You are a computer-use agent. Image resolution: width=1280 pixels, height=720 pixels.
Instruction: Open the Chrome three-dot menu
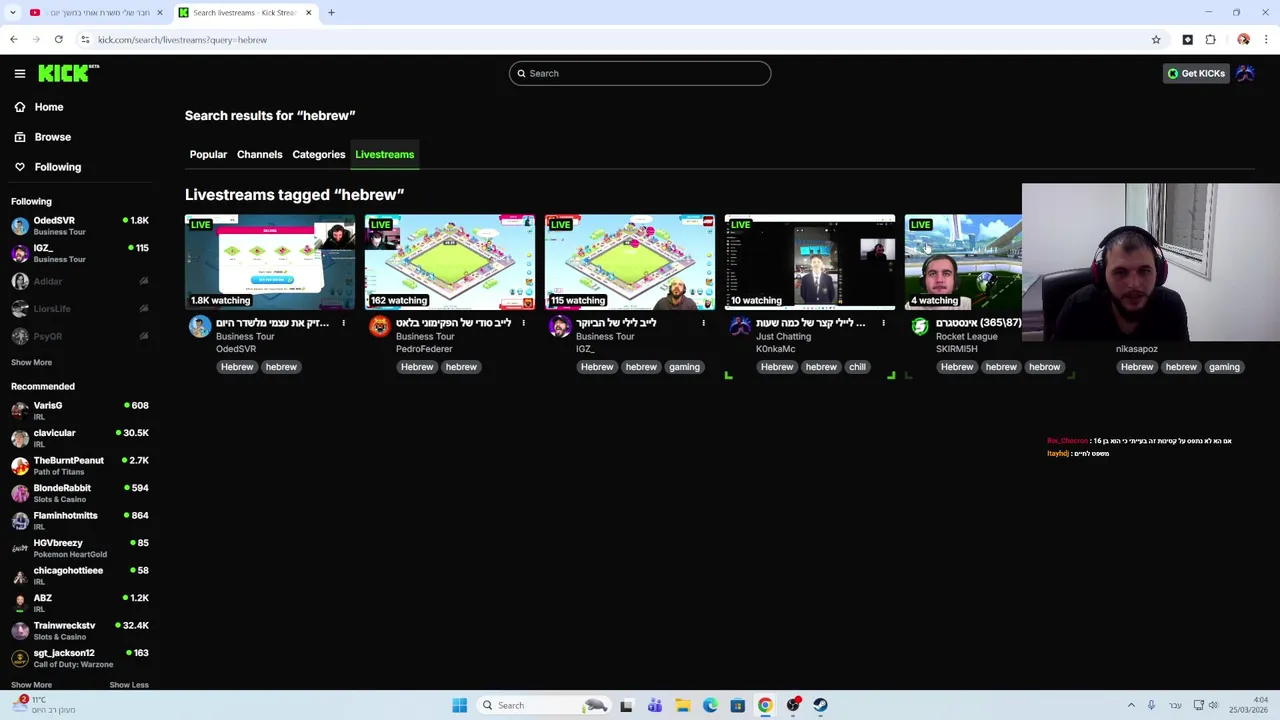click(1266, 40)
